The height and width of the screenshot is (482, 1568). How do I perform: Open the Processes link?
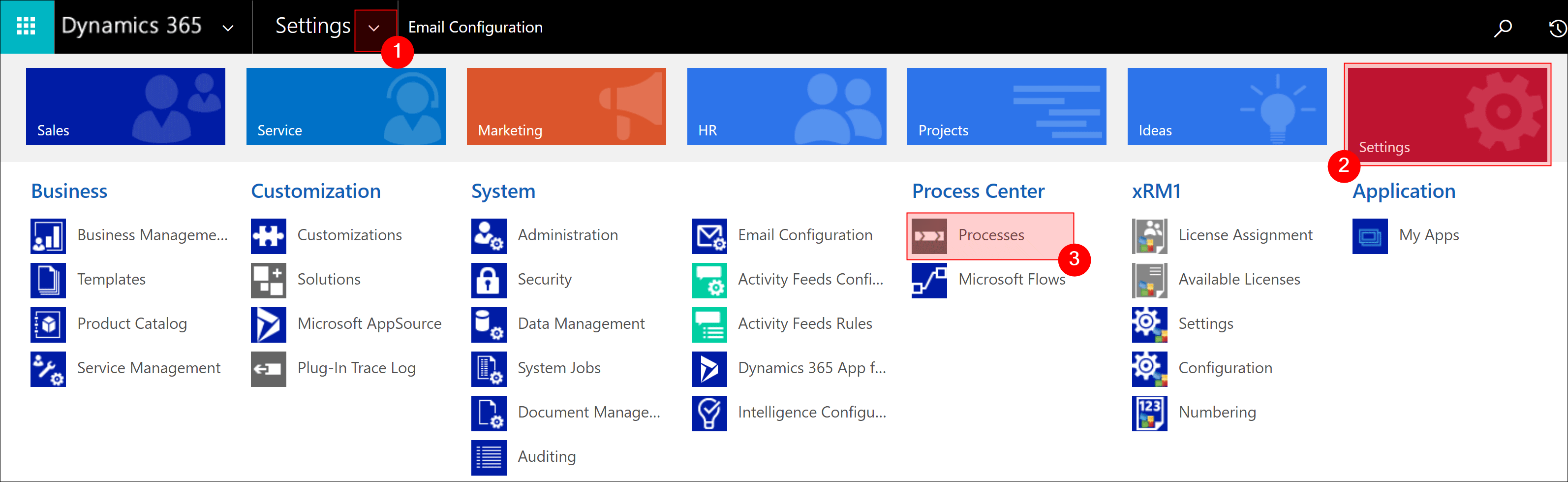(991, 235)
